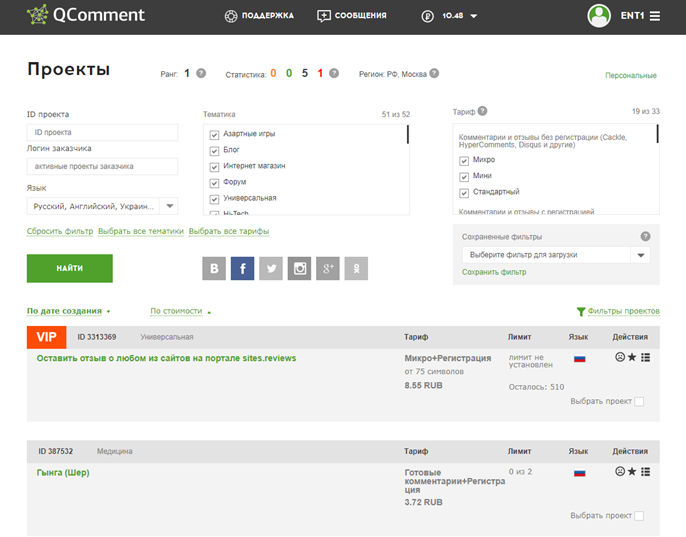The height and width of the screenshot is (537, 686).
Task: Click the Google Plus icon
Action: 328,268
